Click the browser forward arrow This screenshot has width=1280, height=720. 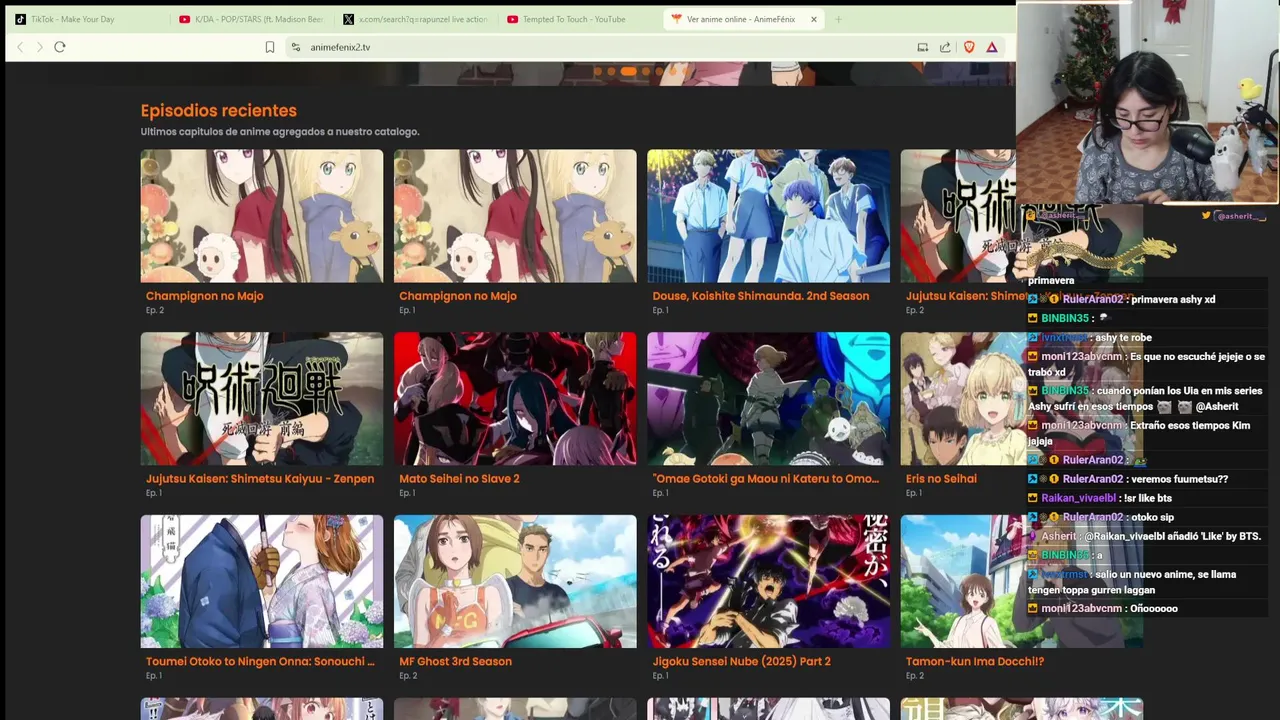(x=39, y=47)
